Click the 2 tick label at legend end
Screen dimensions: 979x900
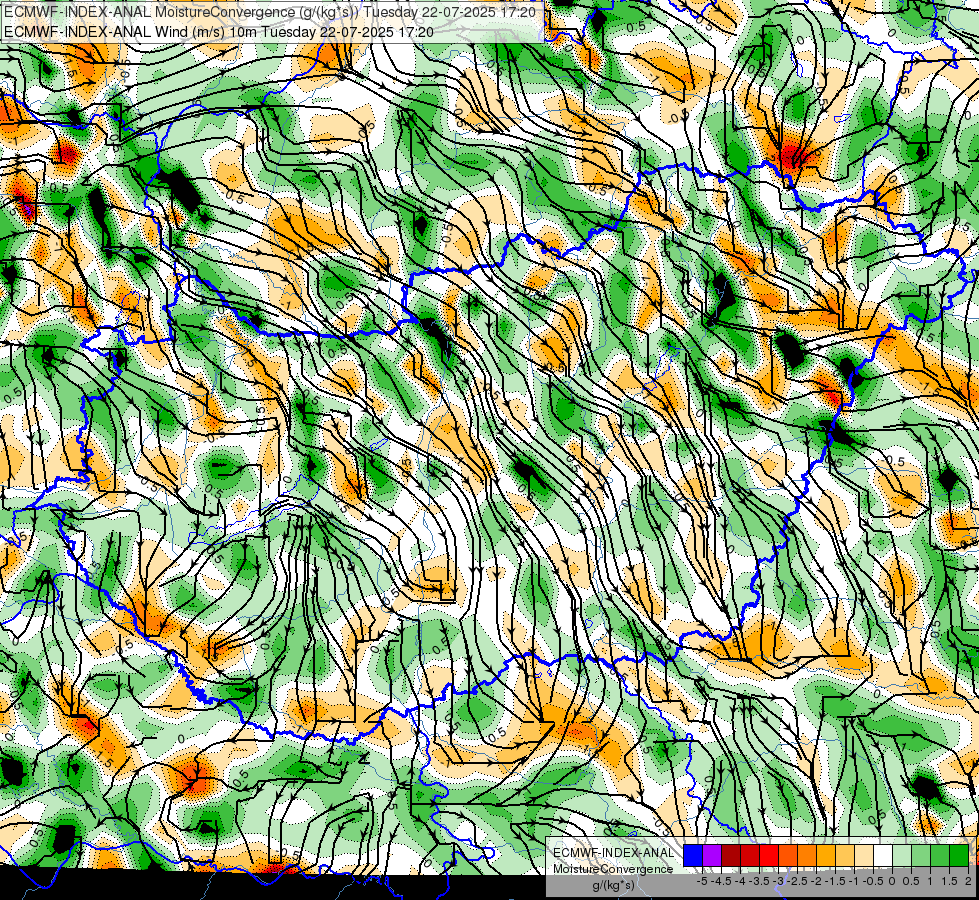click(968, 881)
